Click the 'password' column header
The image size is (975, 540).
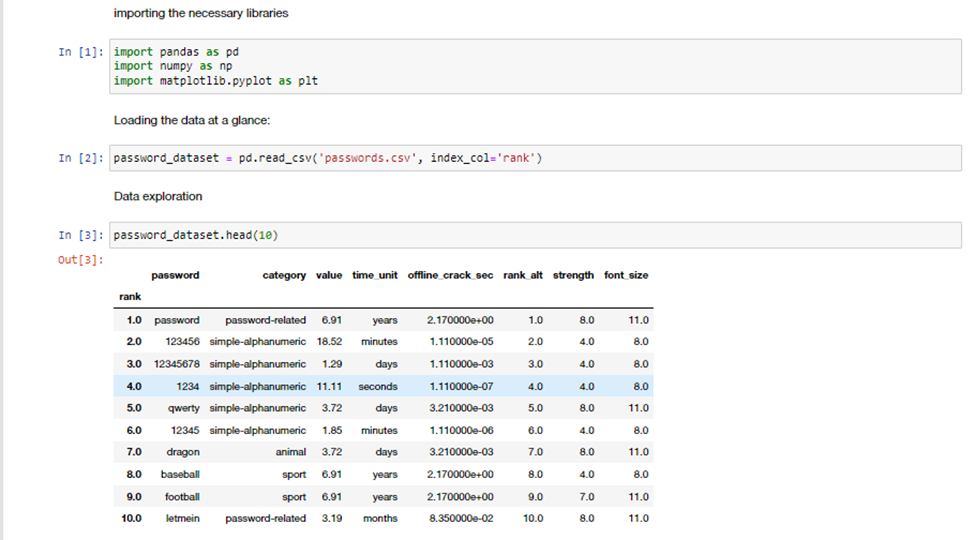(175, 275)
